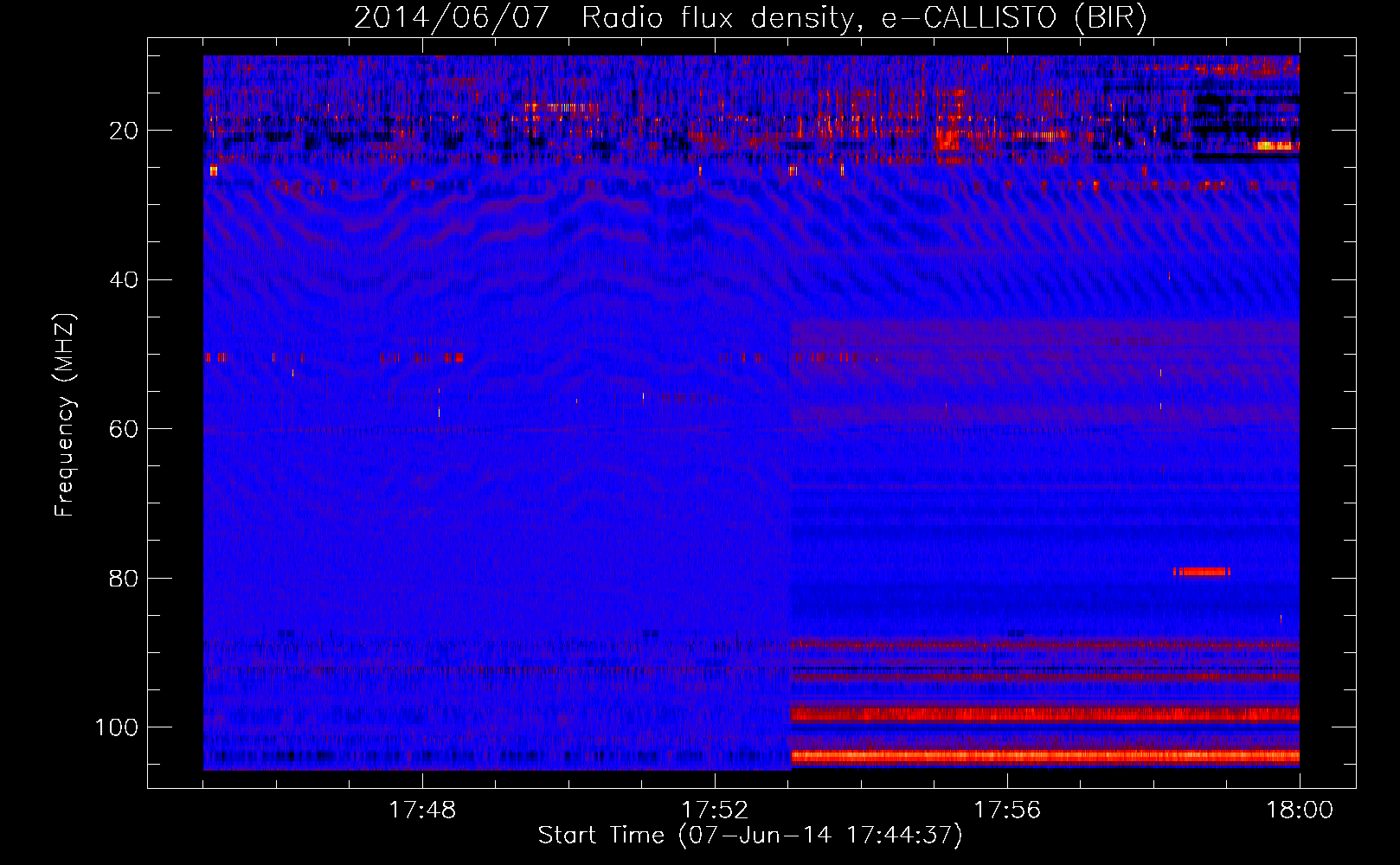
Task: Click the plot title "2014/06/07 Radio flux density, e-CALLISTO (BIR)"
Action: [750, 17]
